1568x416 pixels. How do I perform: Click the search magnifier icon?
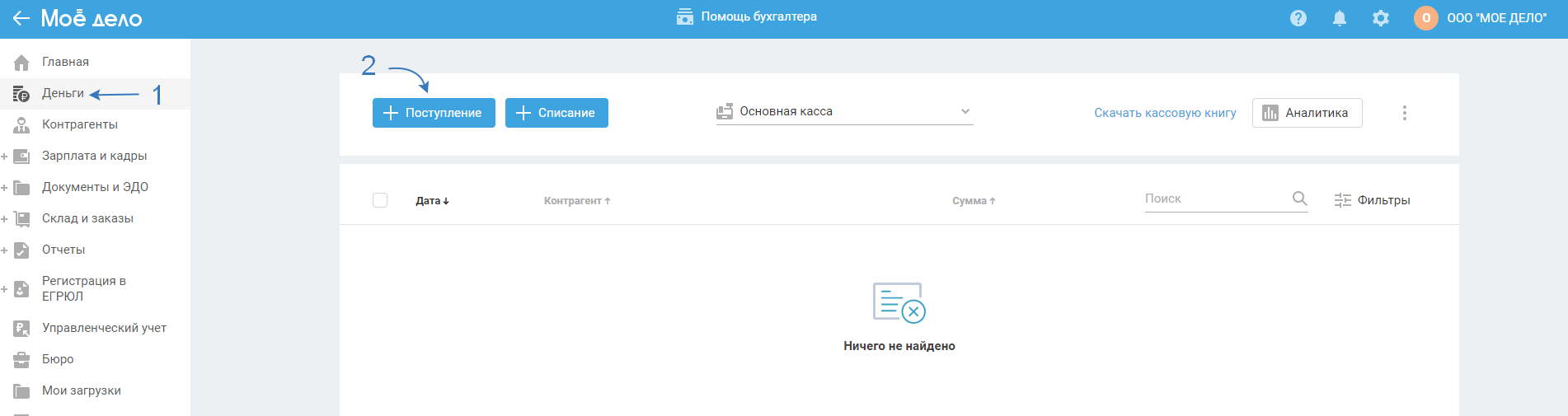point(1299,199)
